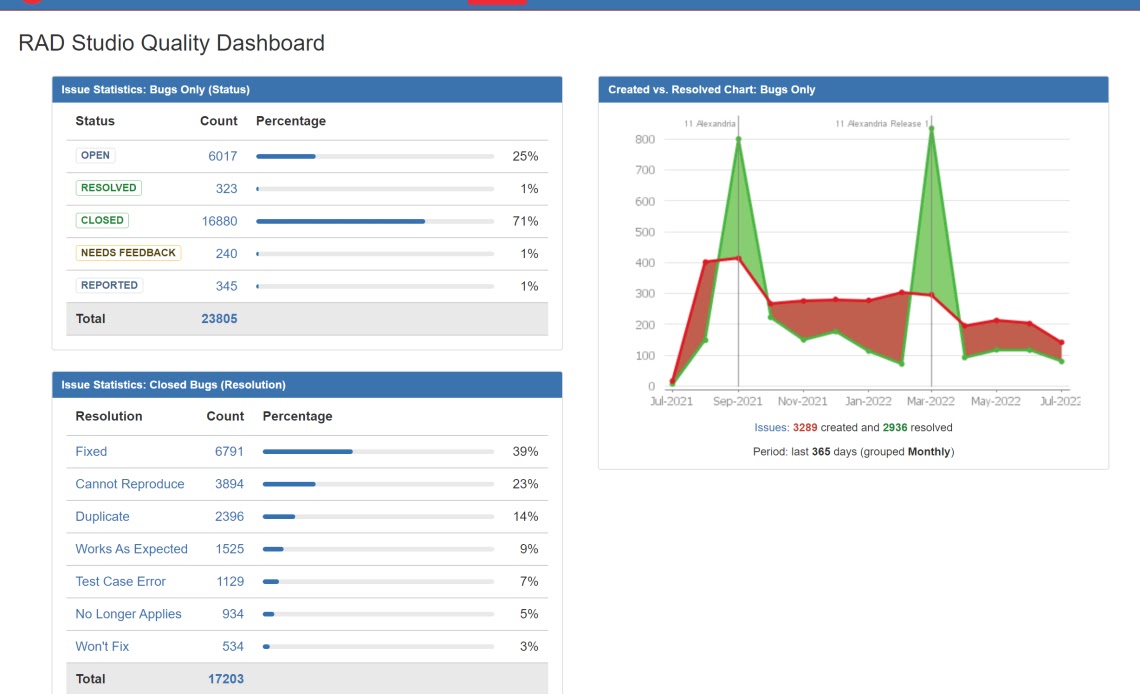Viewport: 1140px width, 694px height.
Task: Click the 2936 resolved issues figure
Action: [x=895, y=427]
